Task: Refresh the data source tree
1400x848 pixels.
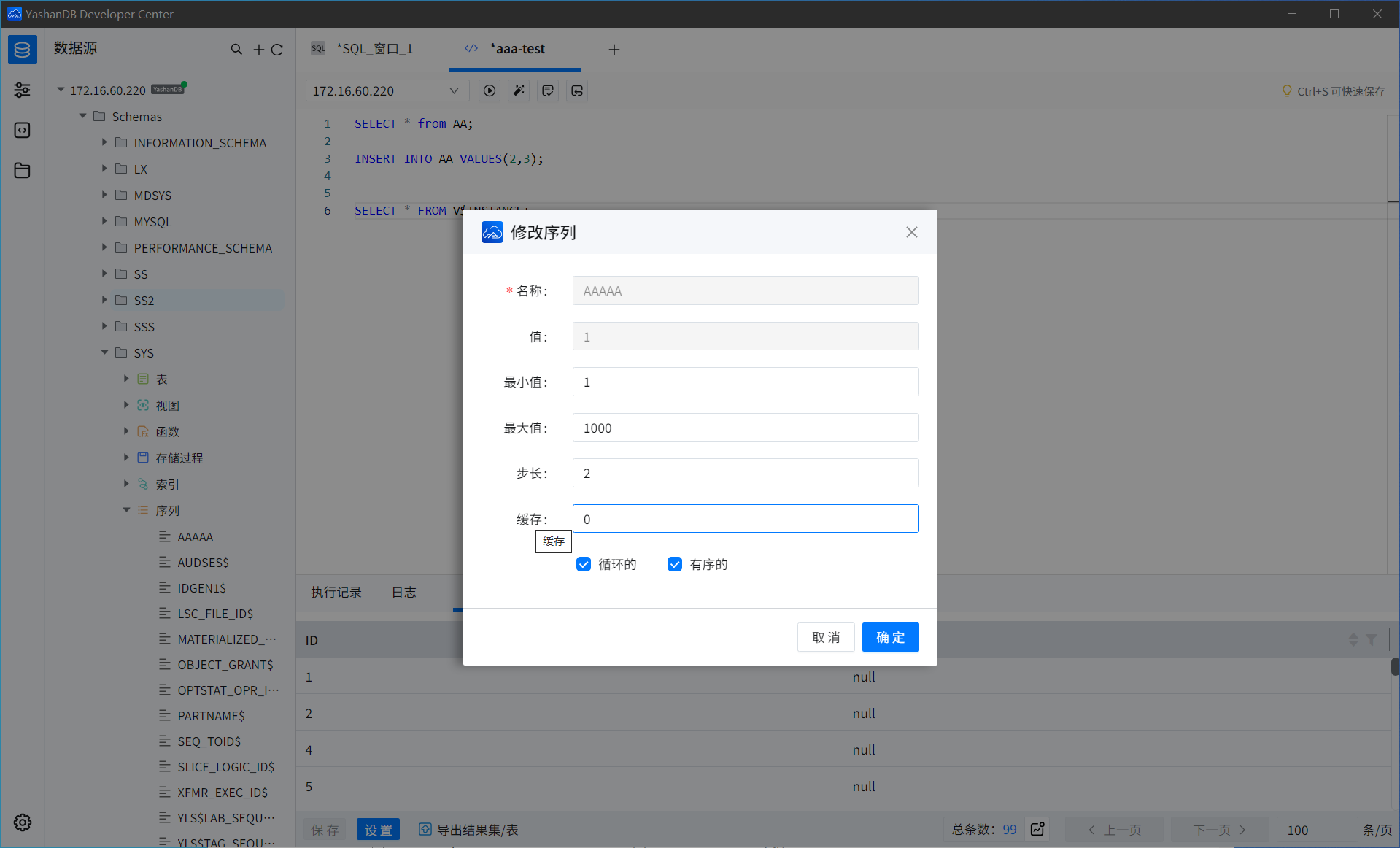Action: [x=277, y=49]
